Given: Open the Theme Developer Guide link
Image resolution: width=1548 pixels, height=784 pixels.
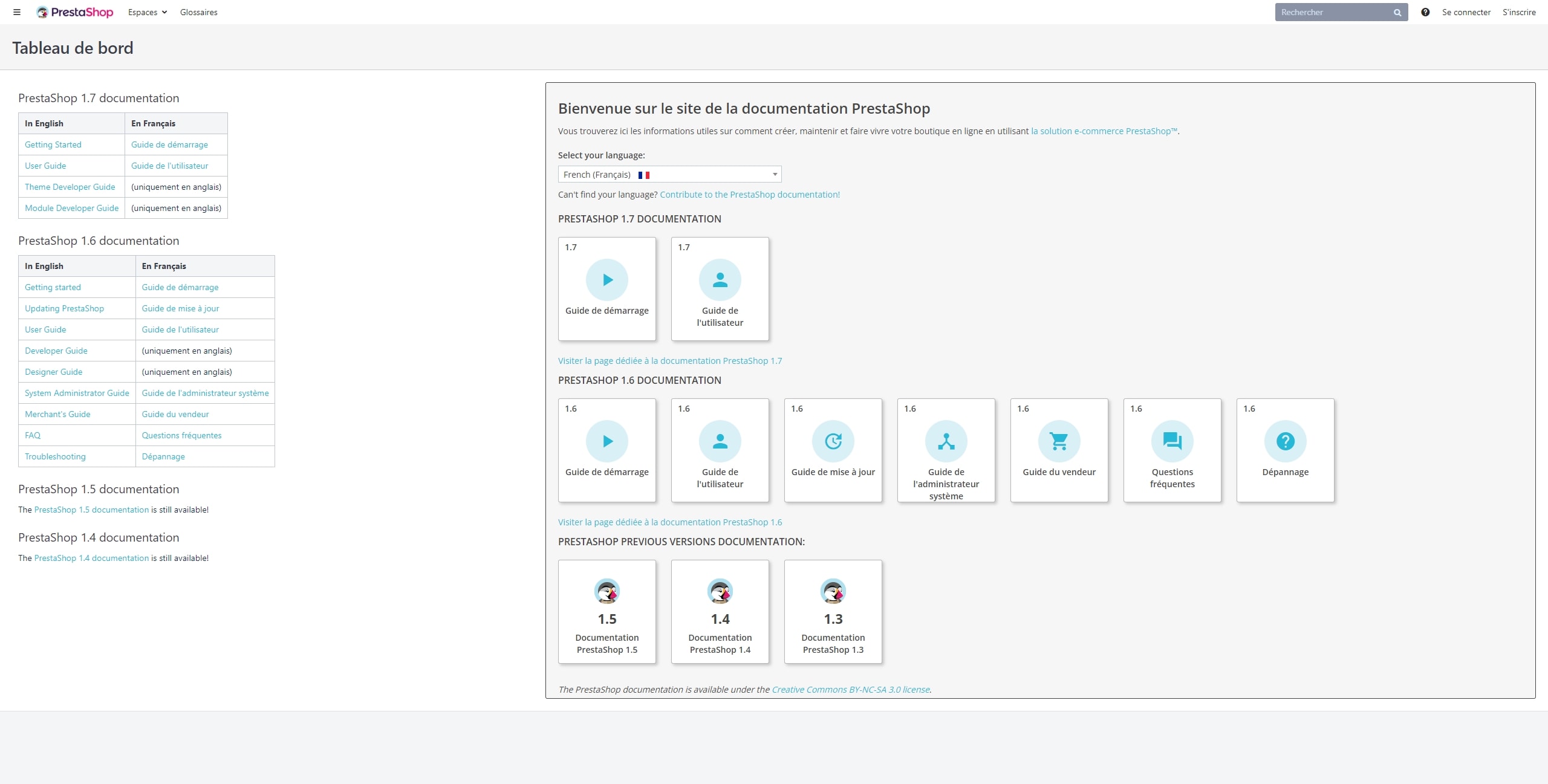Looking at the screenshot, I should [x=70, y=187].
